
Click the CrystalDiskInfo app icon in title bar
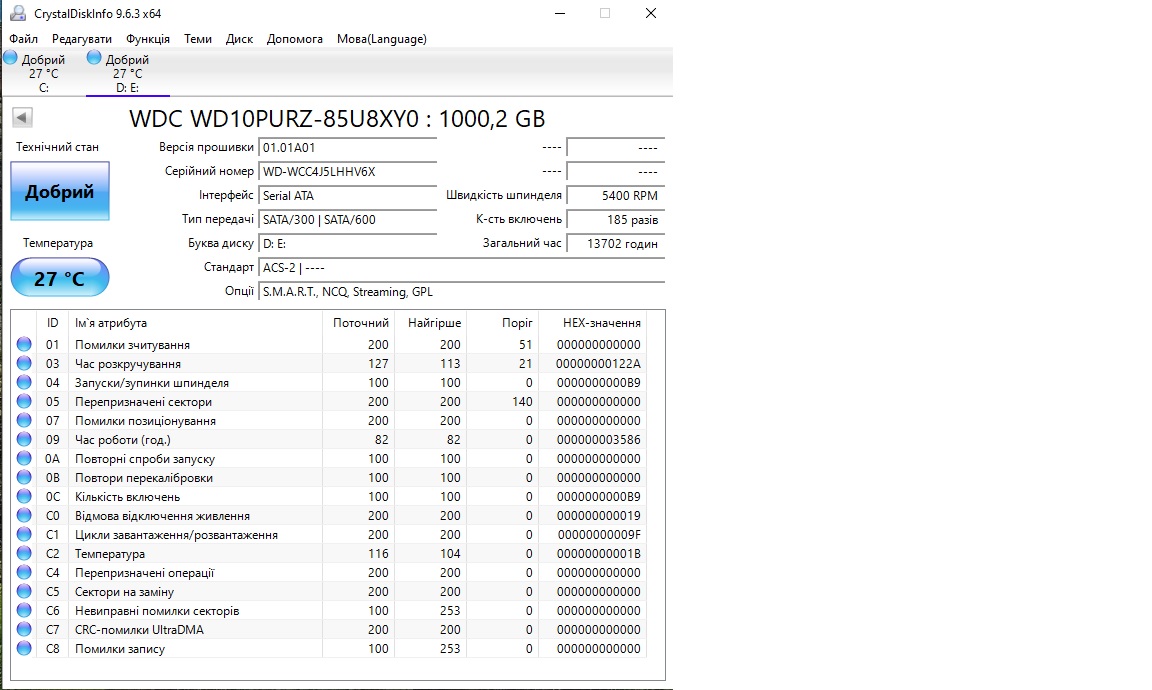click(x=17, y=13)
